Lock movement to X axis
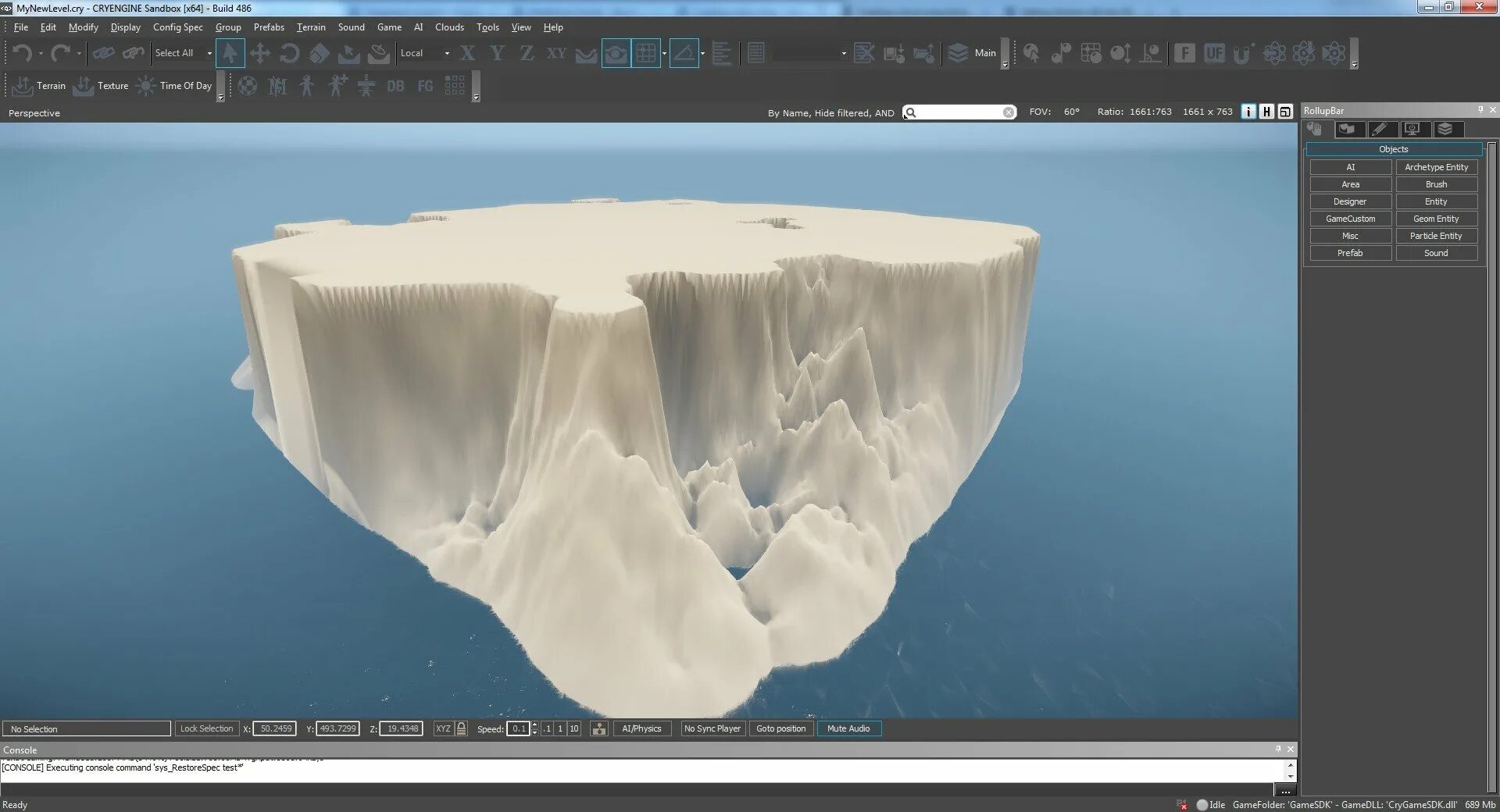 (x=467, y=53)
